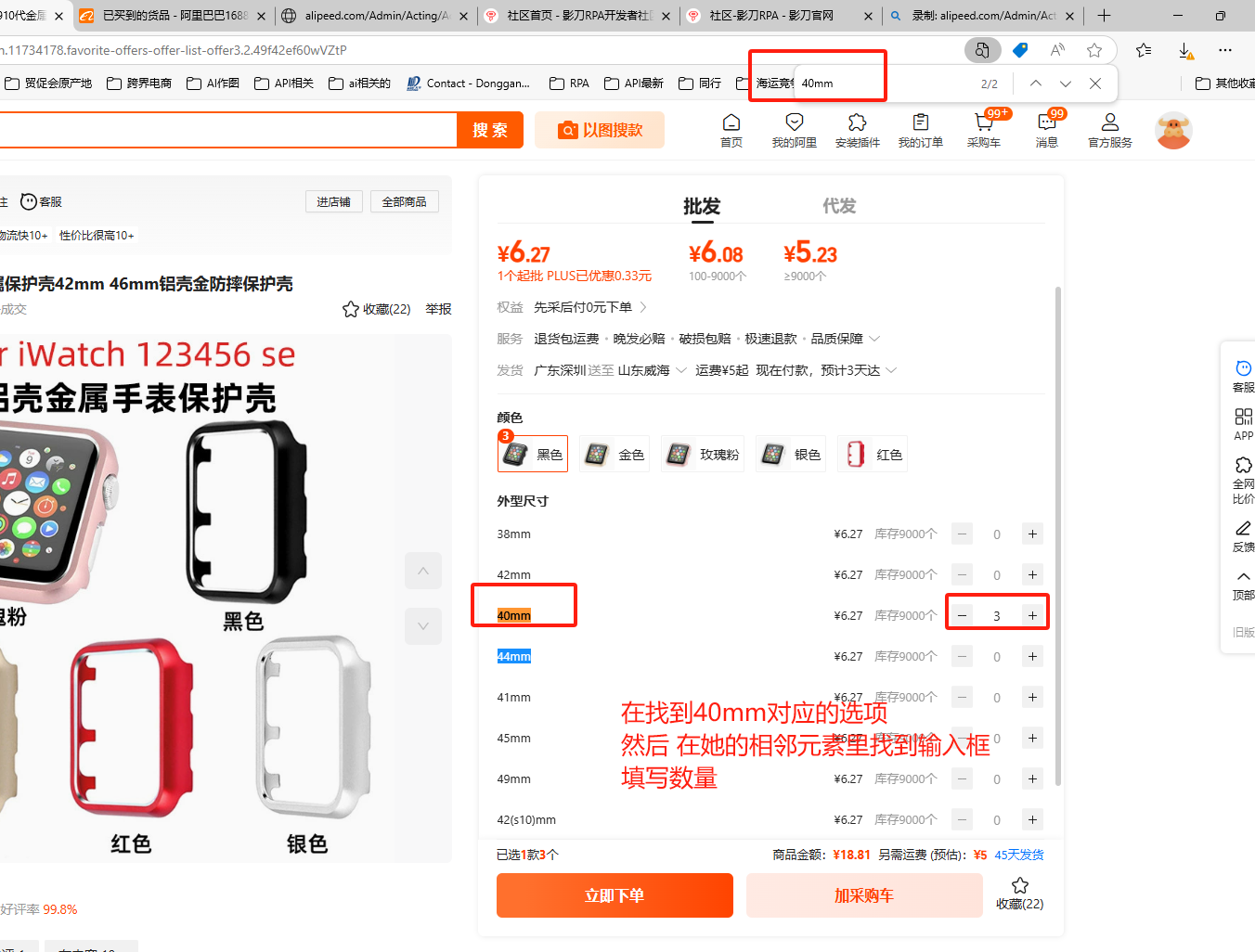This screenshot has width=1255, height=952.
Task: Click 38mm quantity input field
Action: tap(997, 534)
